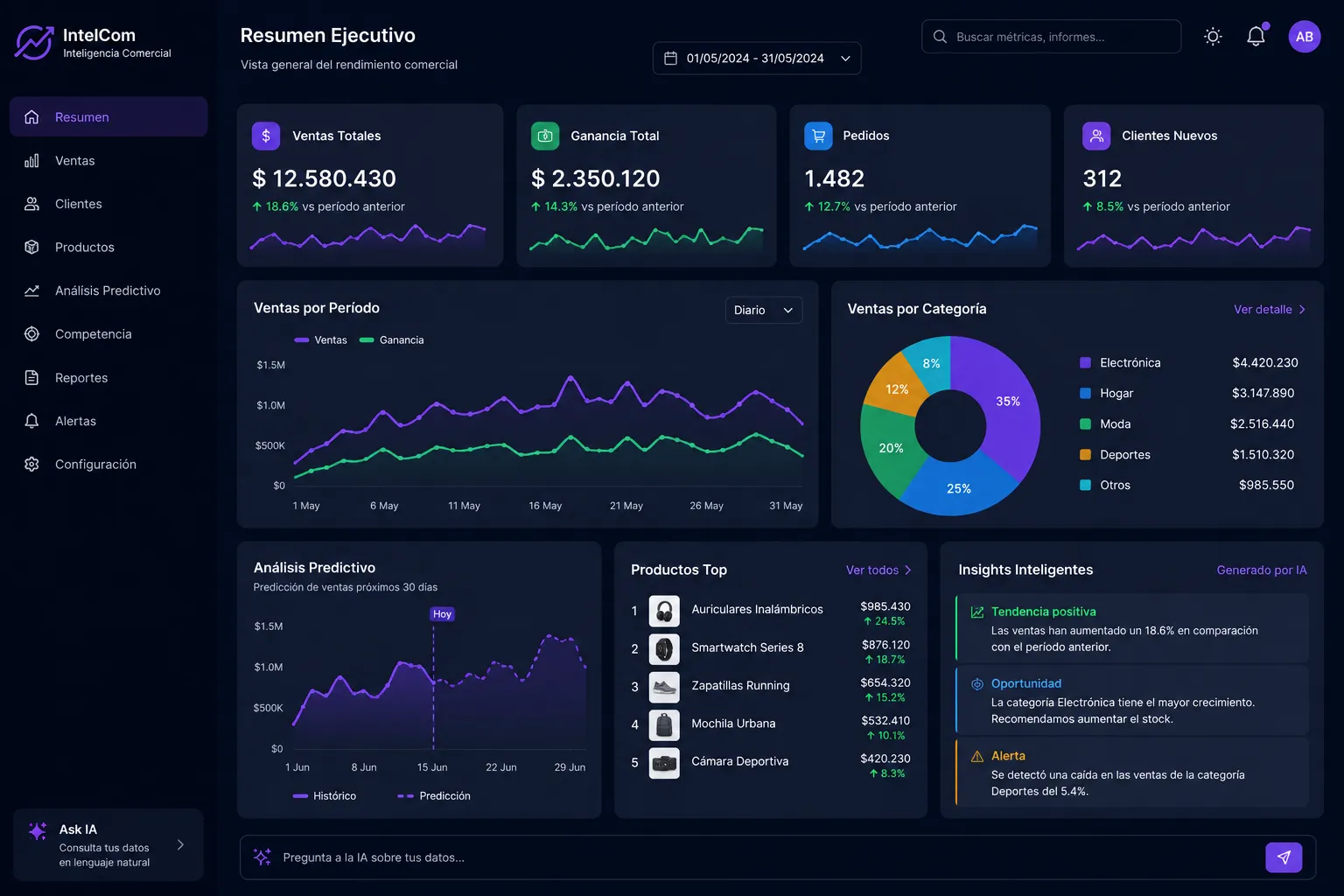The height and width of the screenshot is (896, 1344).
Task: Click the Zapatillas Running thumbnail
Action: 664,687
